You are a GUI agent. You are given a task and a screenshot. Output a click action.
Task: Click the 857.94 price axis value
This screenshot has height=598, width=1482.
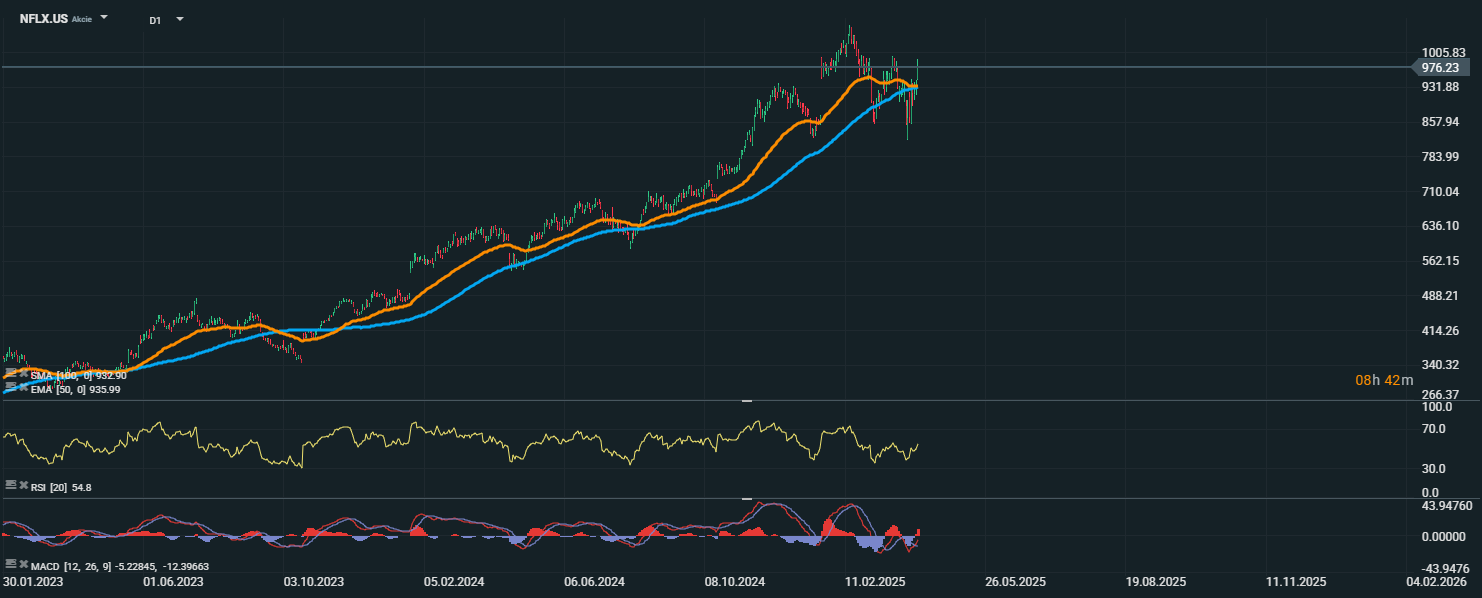(x=1440, y=122)
